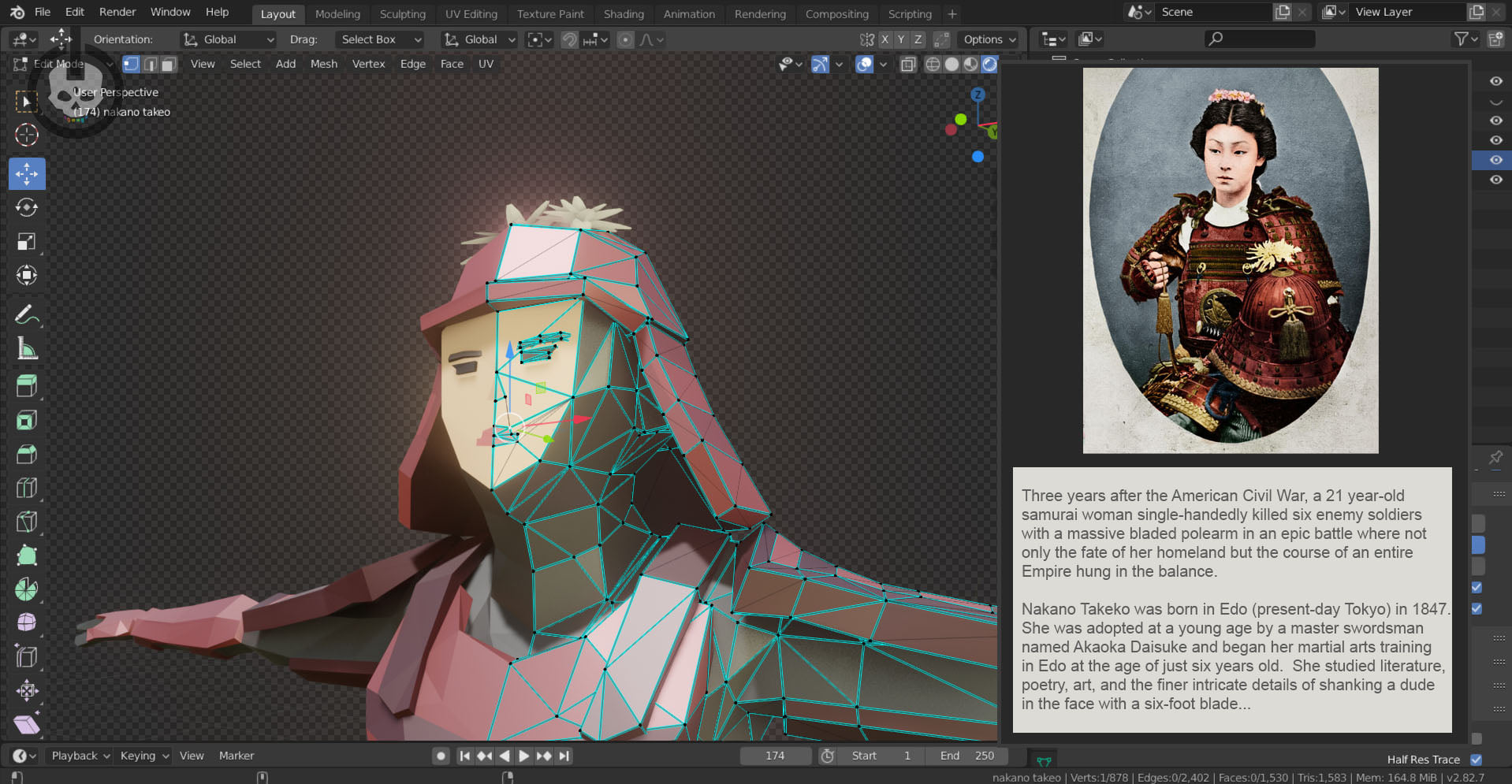Activate the Rotate tool
Image resolution: width=1512 pixels, height=784 pixels.
click(x=27, y=207)
